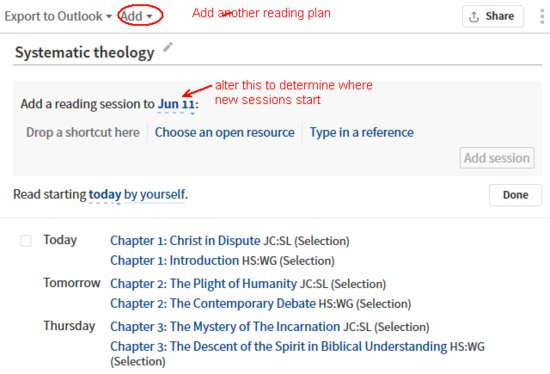Screen dimensions: 550x374
Task: Change the Jun 11 session date
Action: [x=176, y=104]
